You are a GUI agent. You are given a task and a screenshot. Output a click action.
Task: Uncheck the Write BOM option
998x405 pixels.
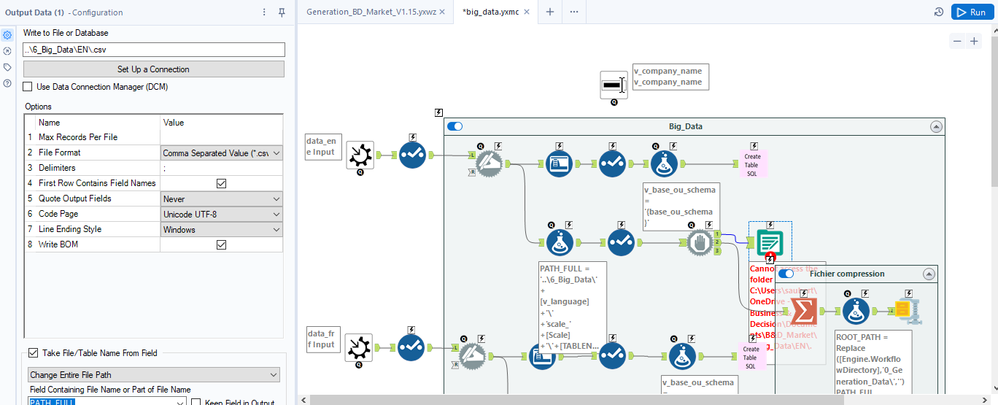click(221, 245)
